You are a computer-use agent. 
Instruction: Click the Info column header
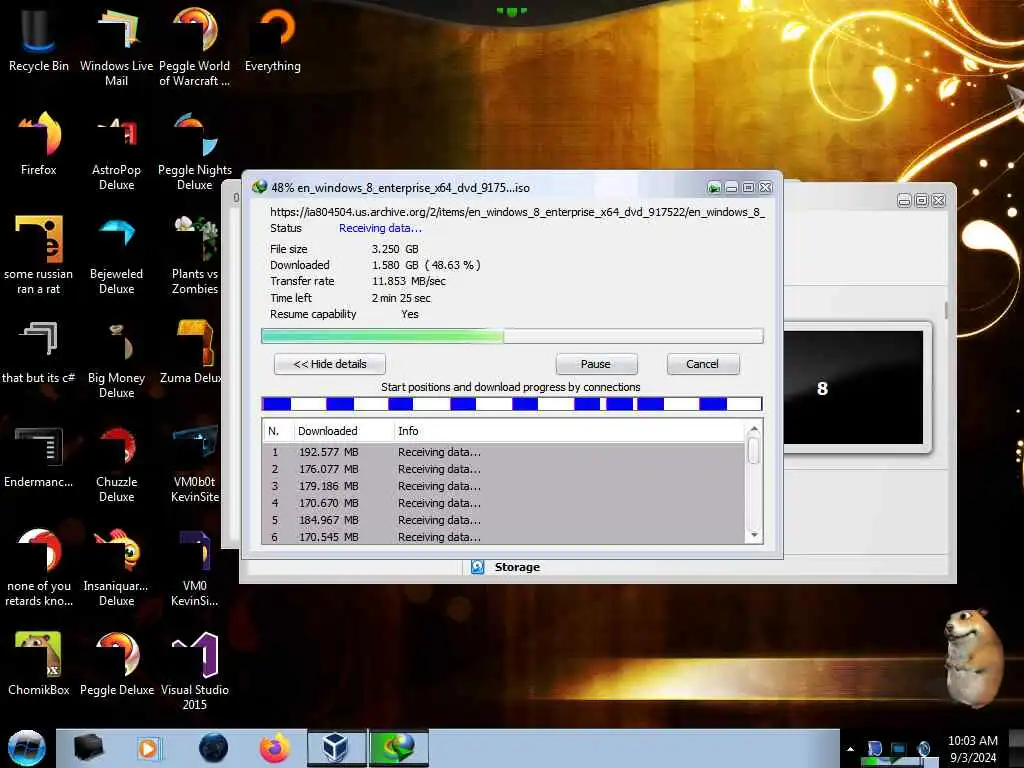tap(569, 431)
